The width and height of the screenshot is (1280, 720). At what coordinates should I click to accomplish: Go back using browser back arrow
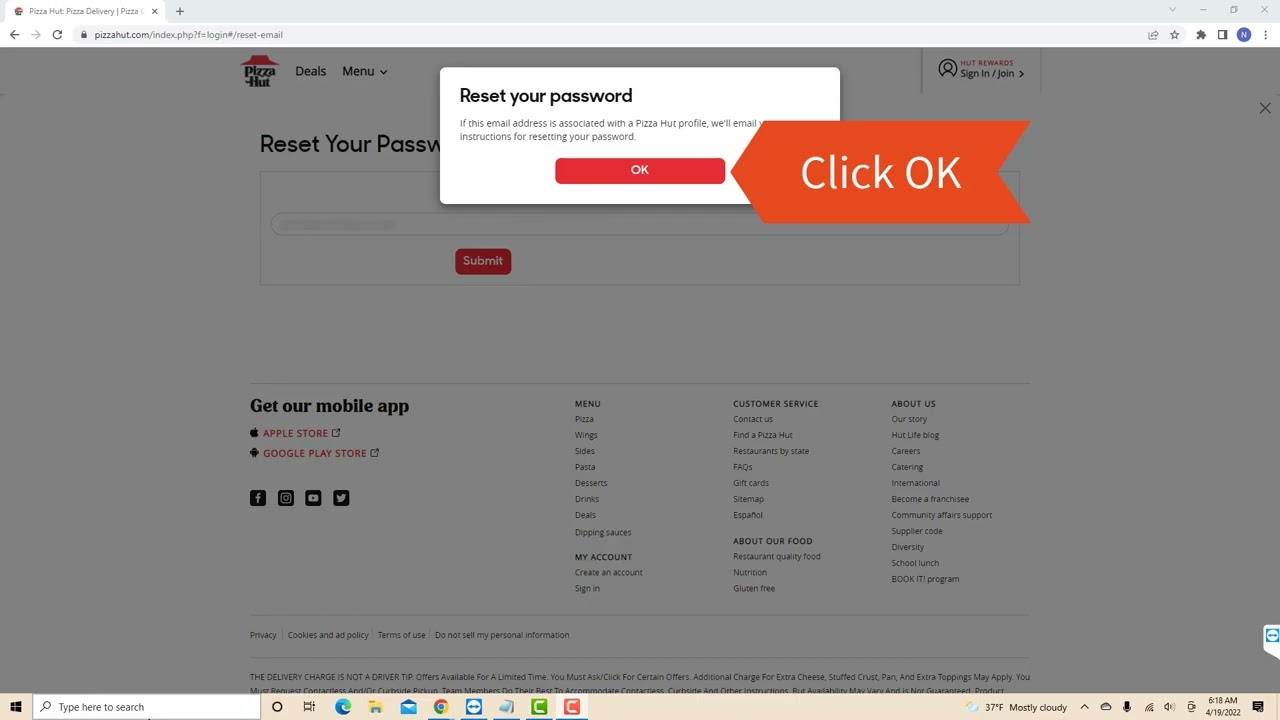pos(14,35)
